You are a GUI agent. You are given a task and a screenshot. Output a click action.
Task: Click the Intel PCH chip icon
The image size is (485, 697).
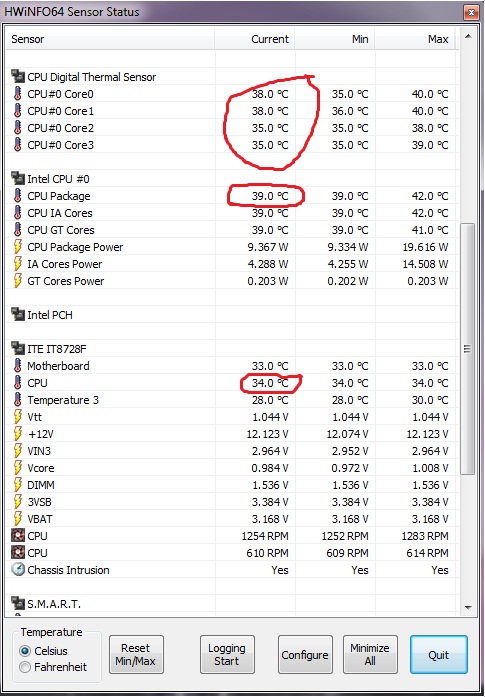click(x=18, y=315)
